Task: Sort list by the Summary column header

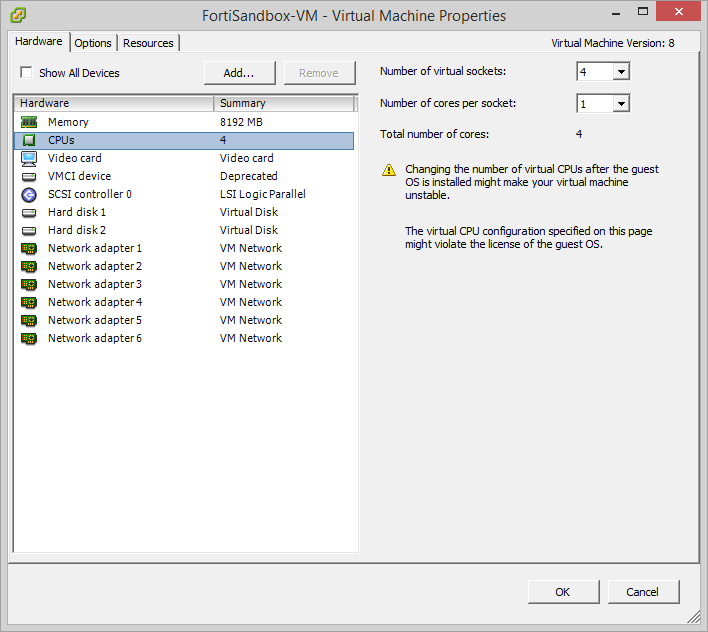Action: [284, 103]
